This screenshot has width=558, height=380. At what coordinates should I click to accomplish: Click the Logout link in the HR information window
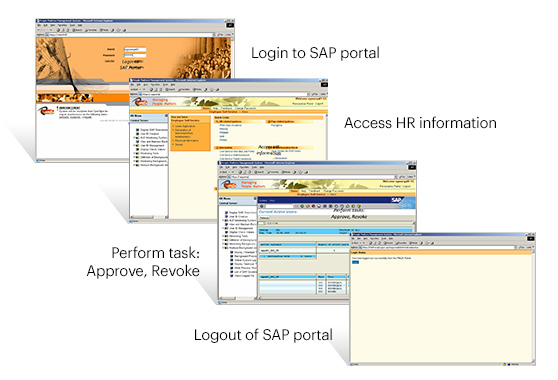pyautogui.click(x=320, y=104)
